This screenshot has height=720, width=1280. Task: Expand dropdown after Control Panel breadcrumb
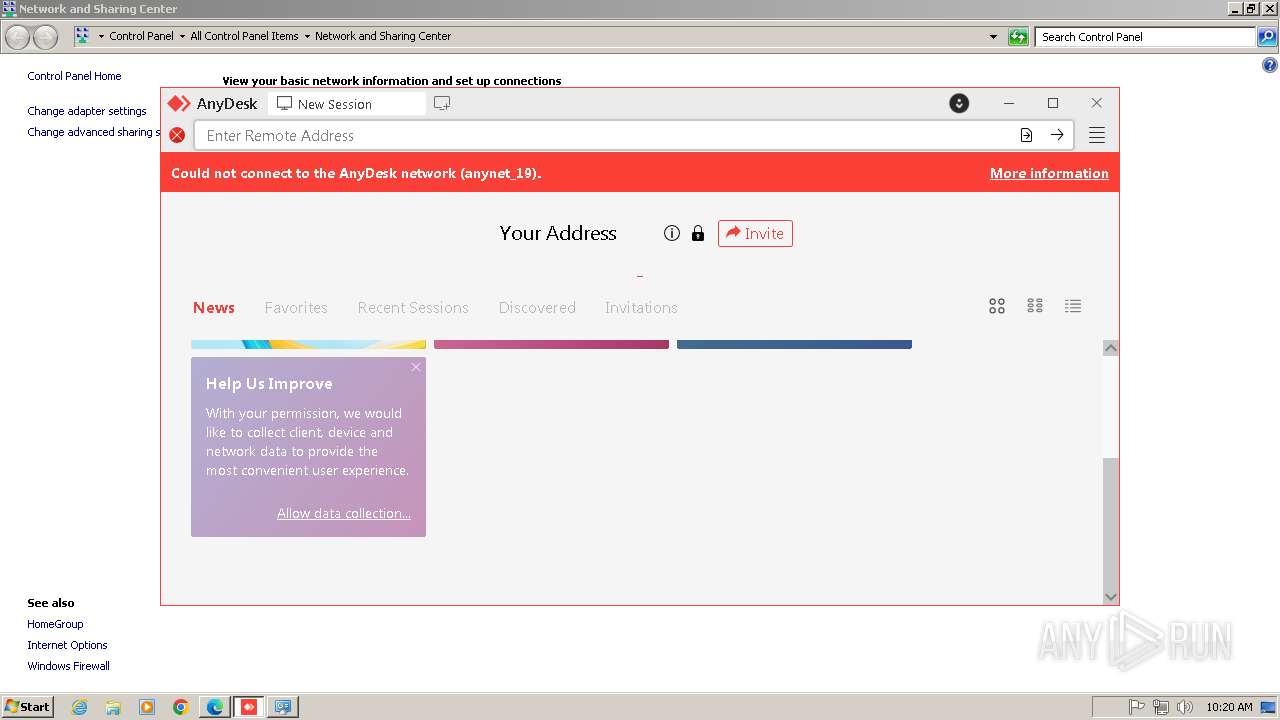tap(182, 36)
